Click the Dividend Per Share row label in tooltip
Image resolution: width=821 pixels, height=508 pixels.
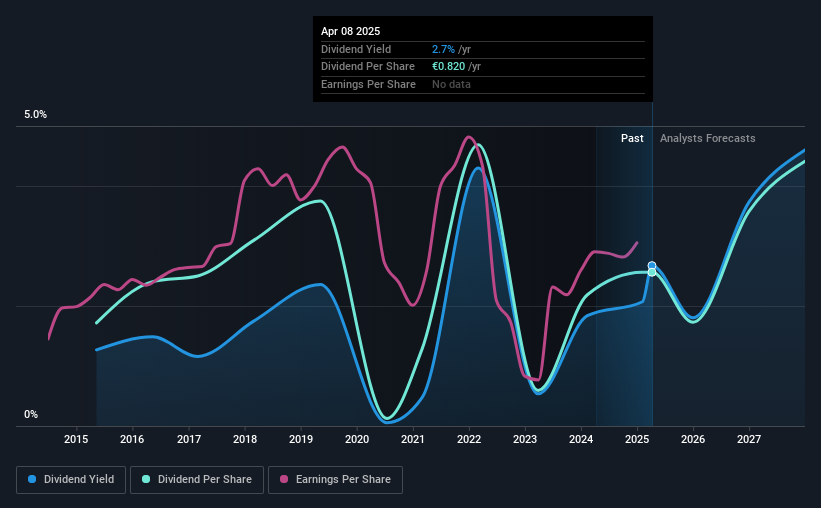pyautogui.click(x=368, y=67)
